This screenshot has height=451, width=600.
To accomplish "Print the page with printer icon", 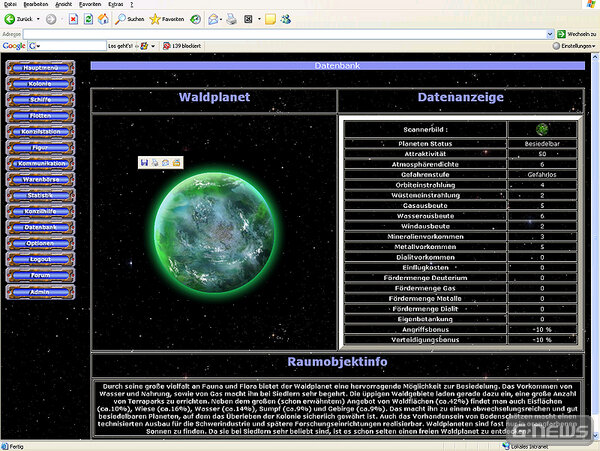I will 231,19.
